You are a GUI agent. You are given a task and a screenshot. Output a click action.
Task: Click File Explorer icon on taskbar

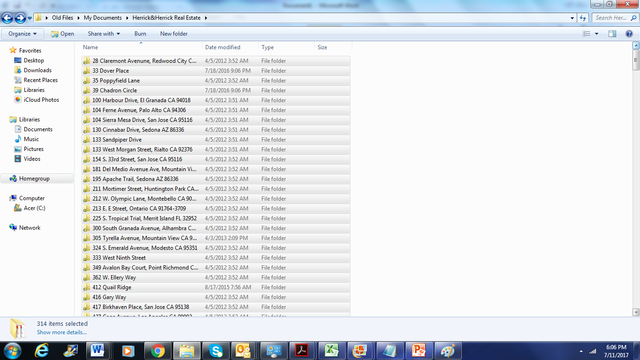pyautogui.click(x=187, y=351)
